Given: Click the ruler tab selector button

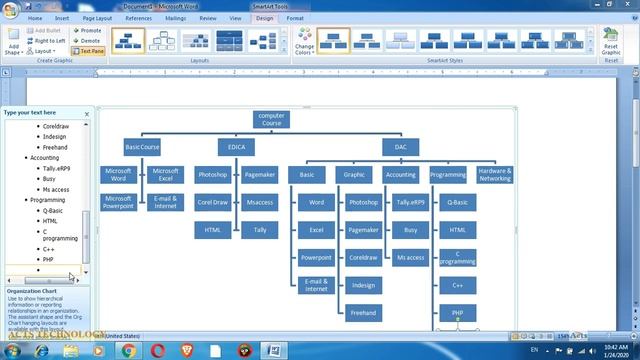Looking at the screenshot, I should 6,73.
